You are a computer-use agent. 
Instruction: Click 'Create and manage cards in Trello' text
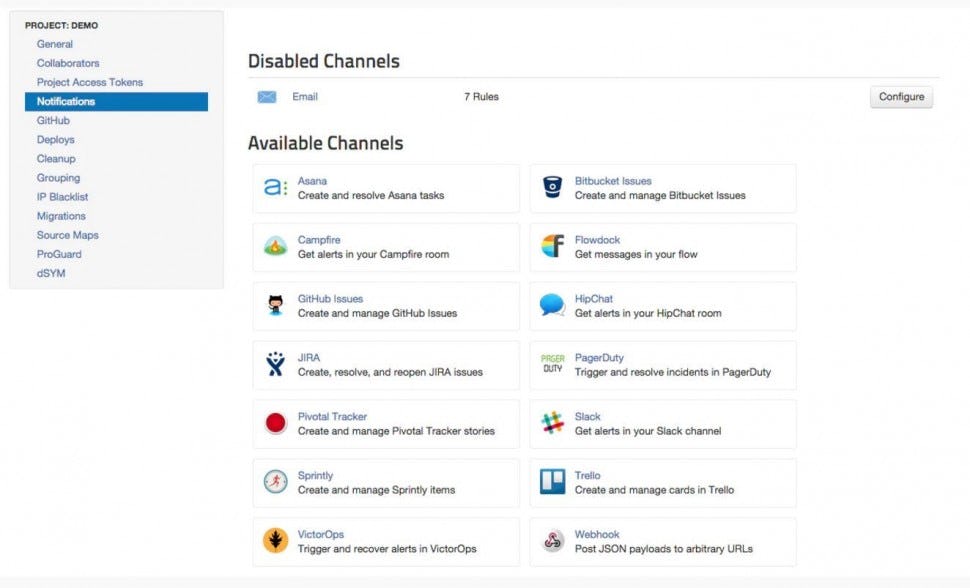[x=654, y=490]
